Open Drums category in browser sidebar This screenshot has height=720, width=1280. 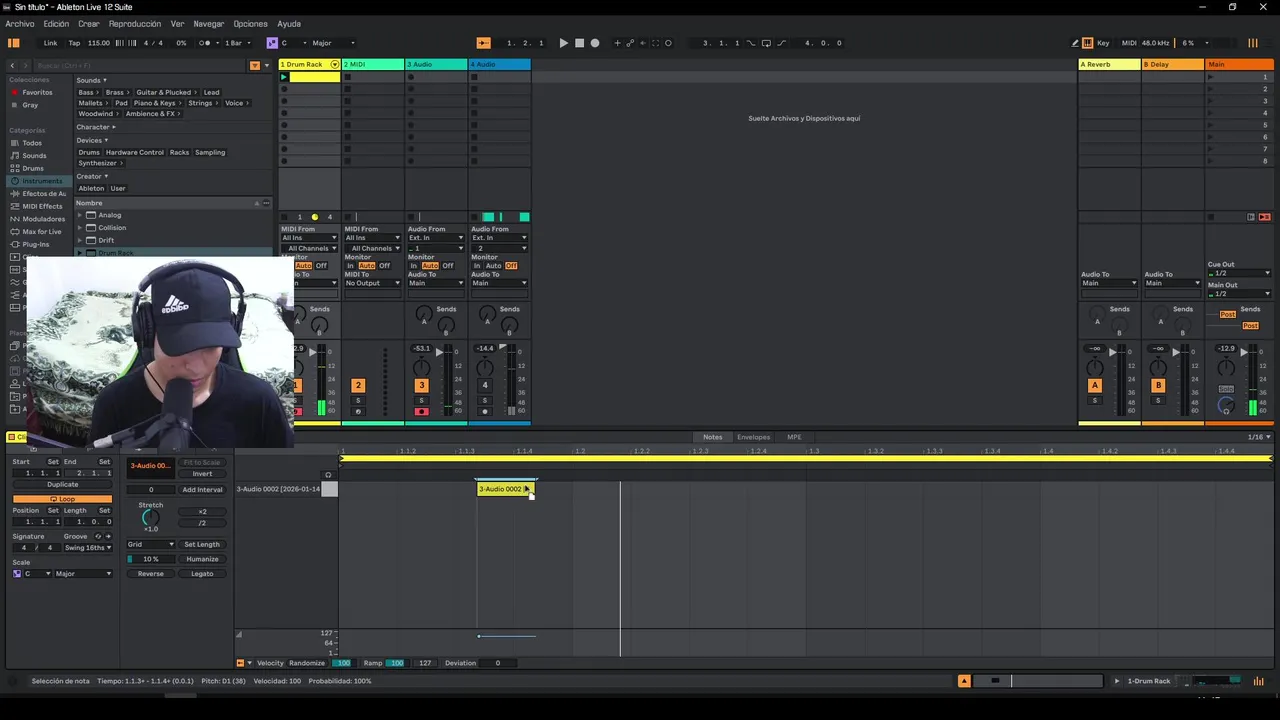pyautogui.click(x=33, y=168)
